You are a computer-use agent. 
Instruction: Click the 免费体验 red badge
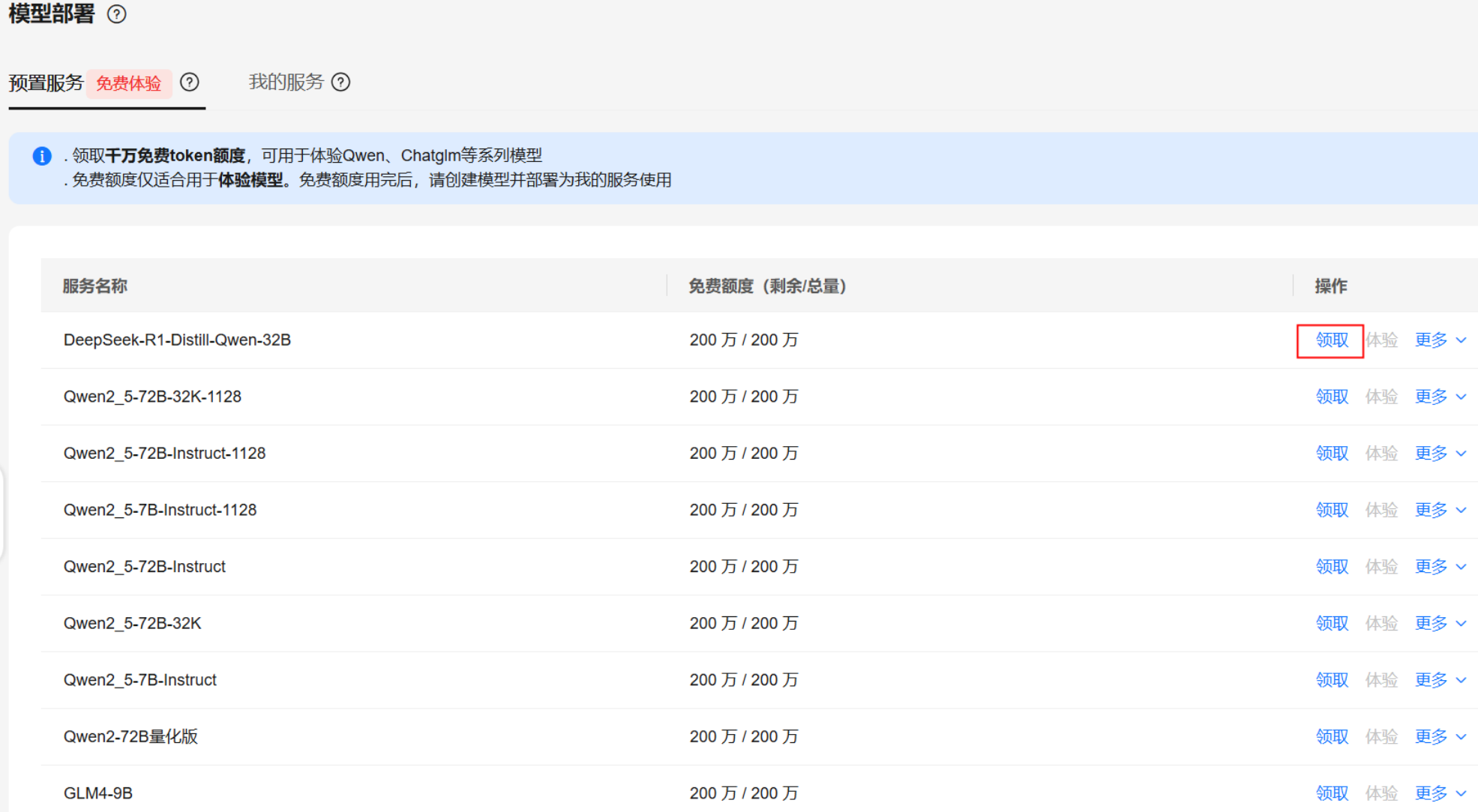click(129, 83)
